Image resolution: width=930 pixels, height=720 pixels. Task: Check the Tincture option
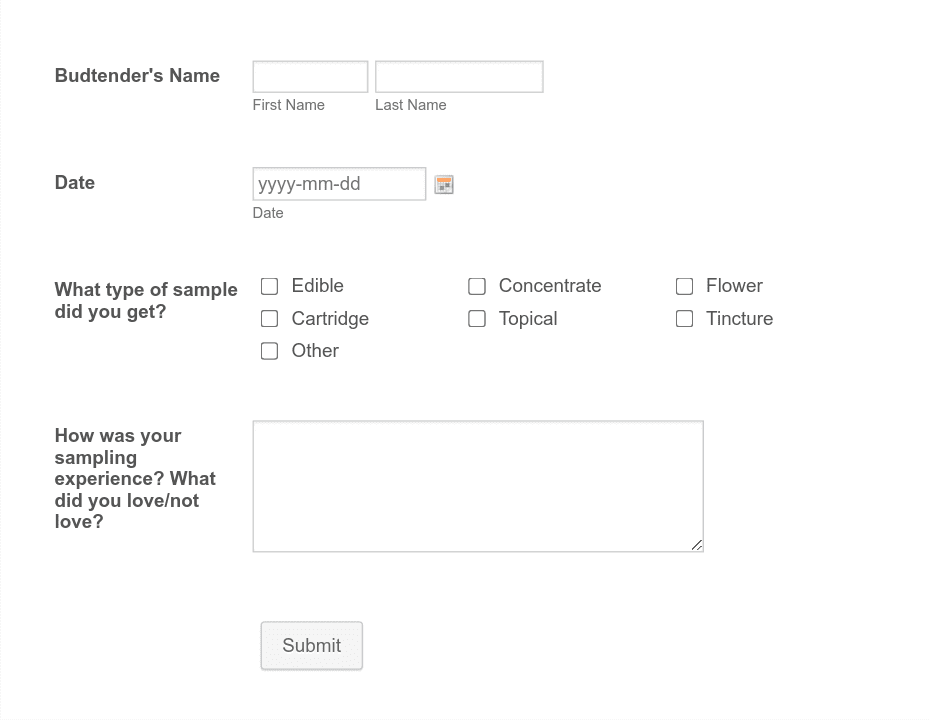[685, 319]
